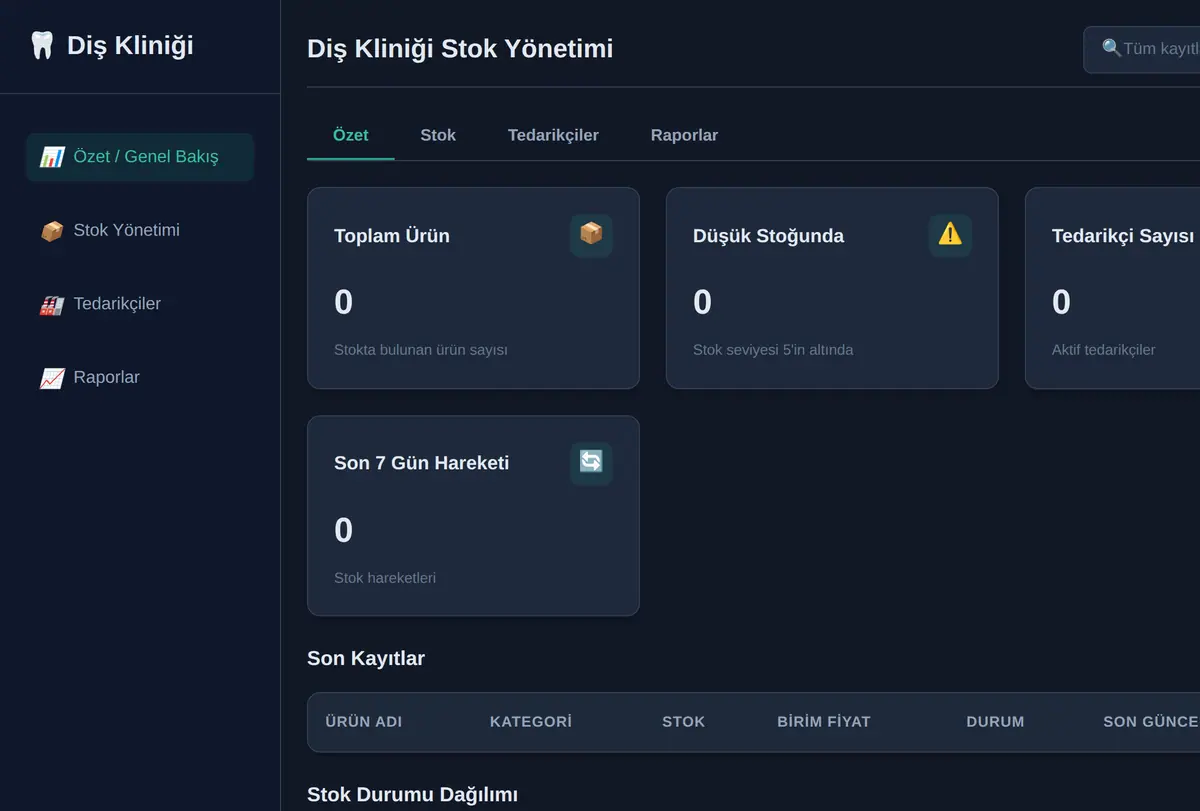
Task: Click the Tedarikçi Sayısı card title
Action: point(1123,236)
